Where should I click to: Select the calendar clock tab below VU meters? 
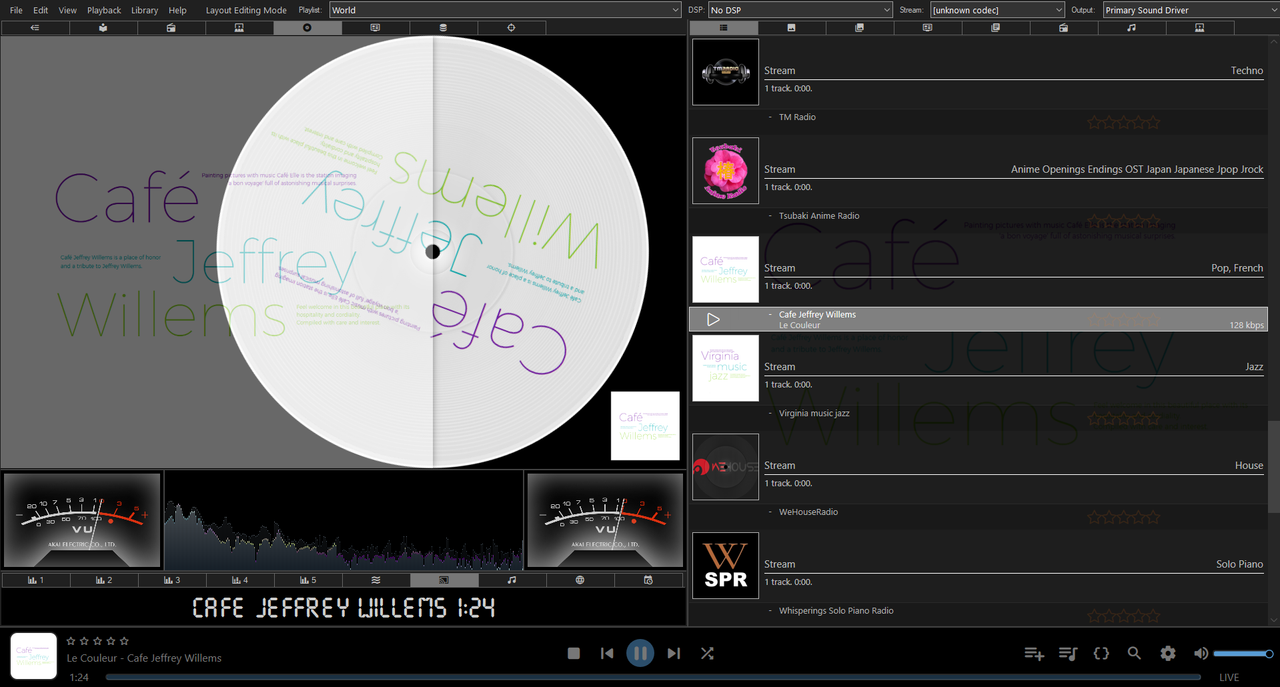pyautogui.click(x=648, y=580)
